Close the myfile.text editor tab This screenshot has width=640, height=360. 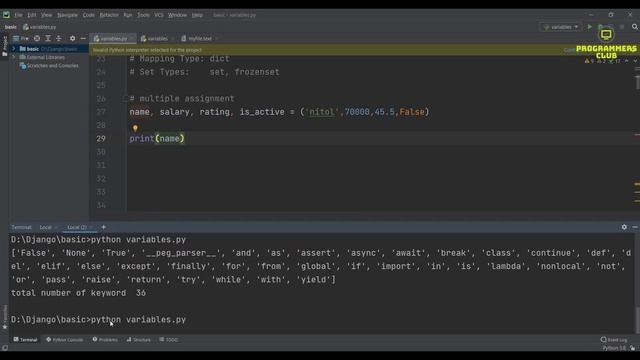tap(216, 38)
